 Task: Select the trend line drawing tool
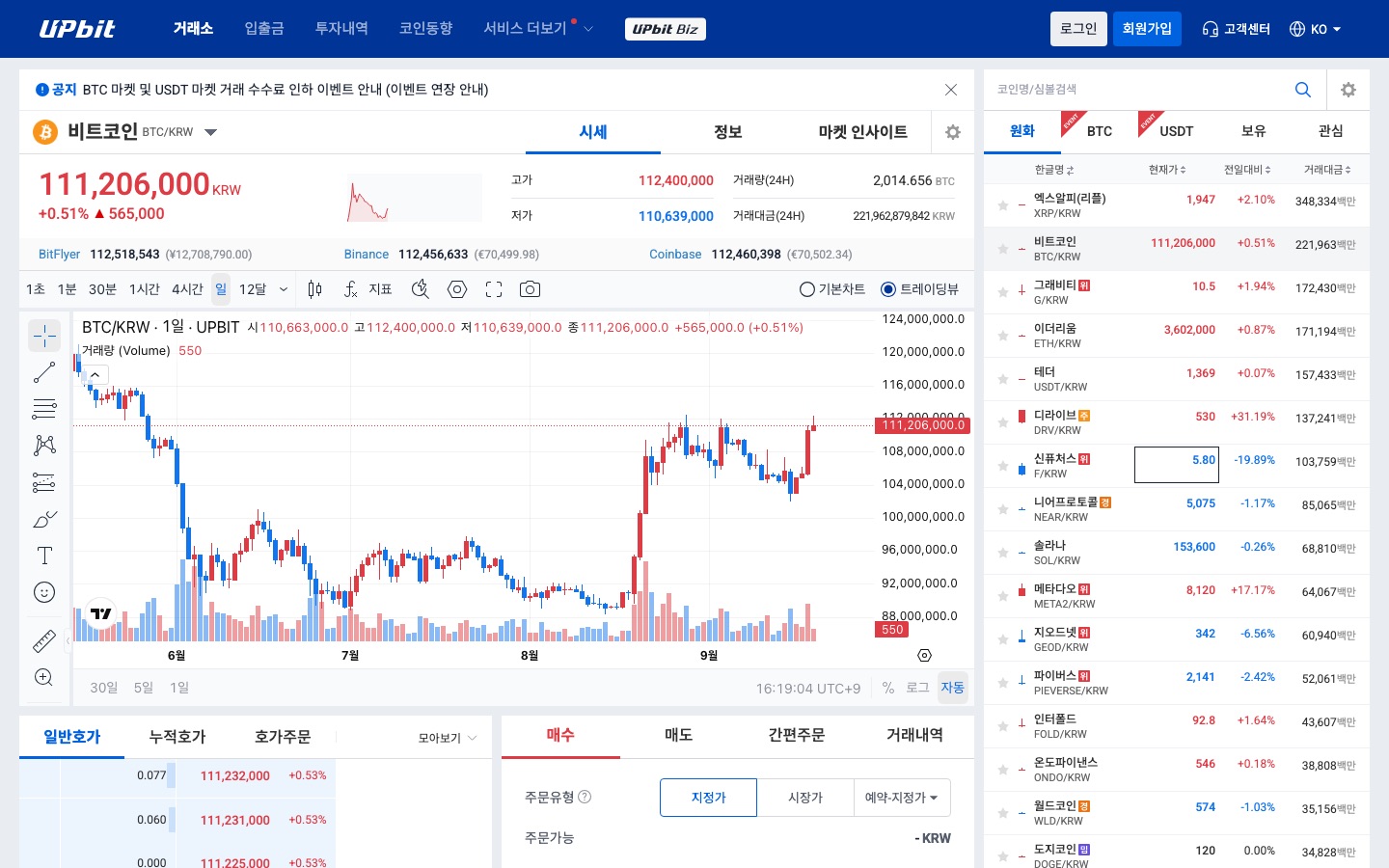pyautogui.click(x=44, y=372)
